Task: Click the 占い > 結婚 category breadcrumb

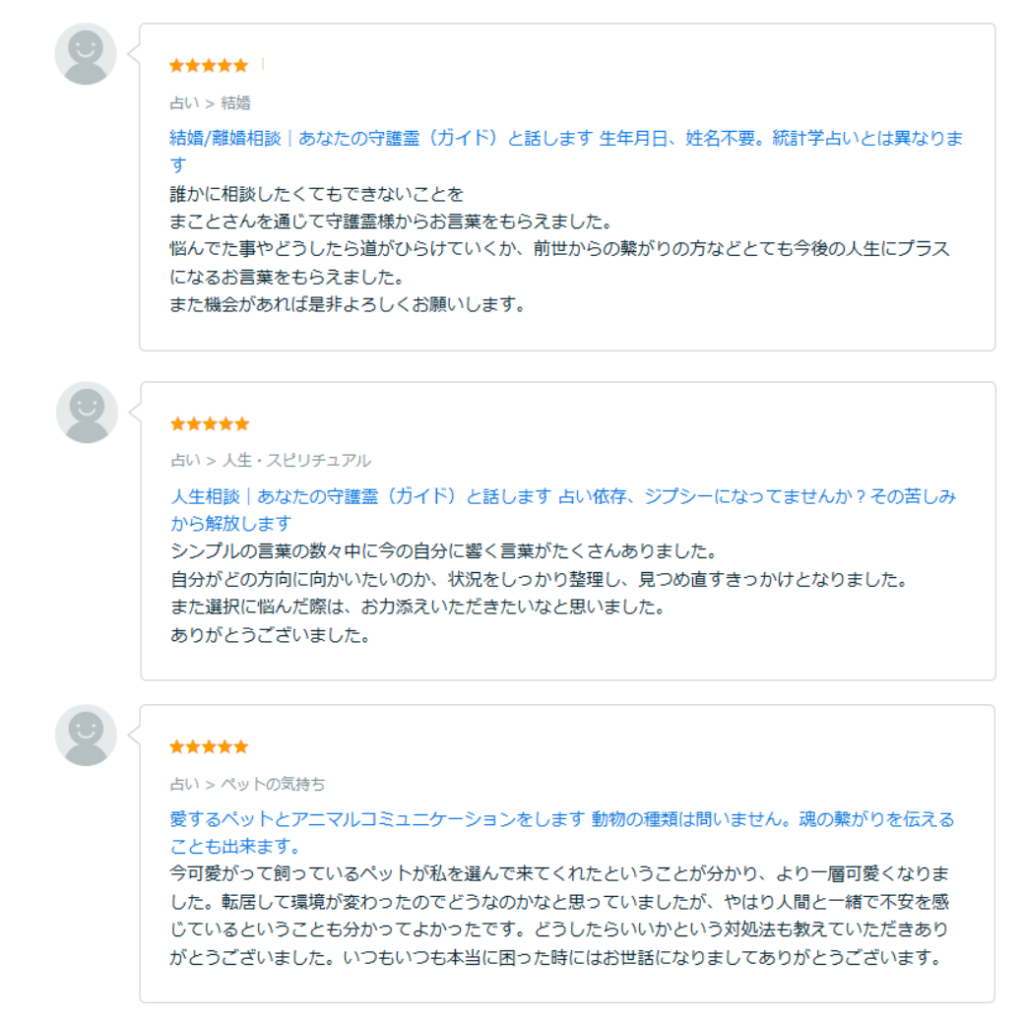Action: click(210, 103)
